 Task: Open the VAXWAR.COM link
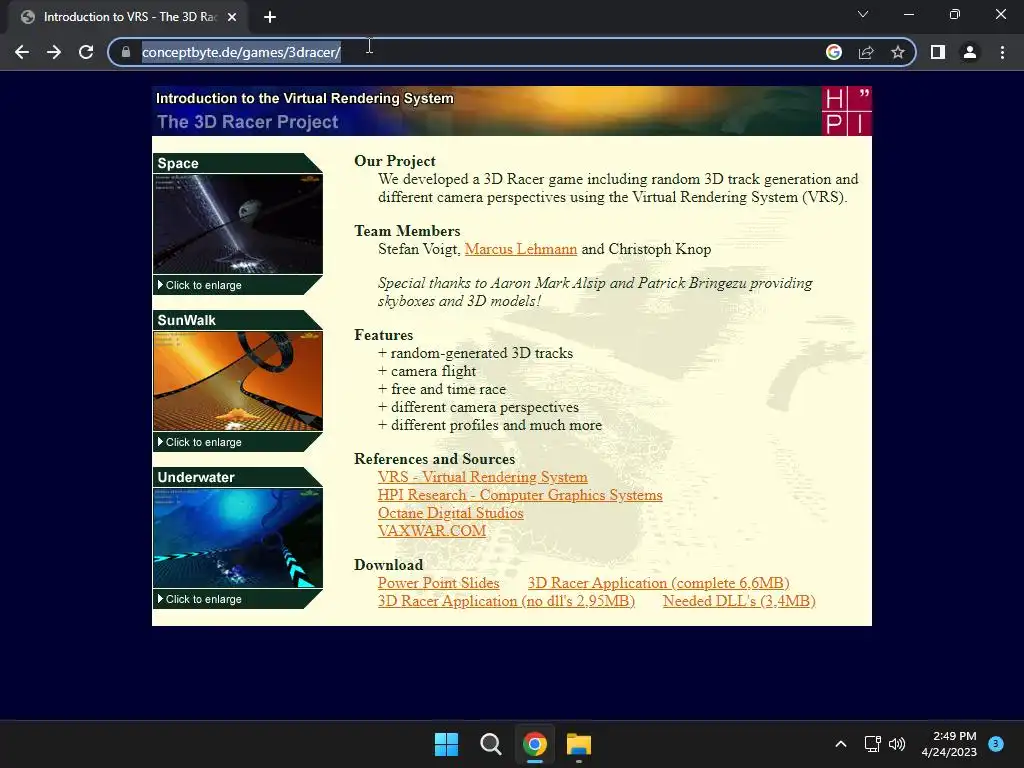pyautogui.click(x=432, y=531)
